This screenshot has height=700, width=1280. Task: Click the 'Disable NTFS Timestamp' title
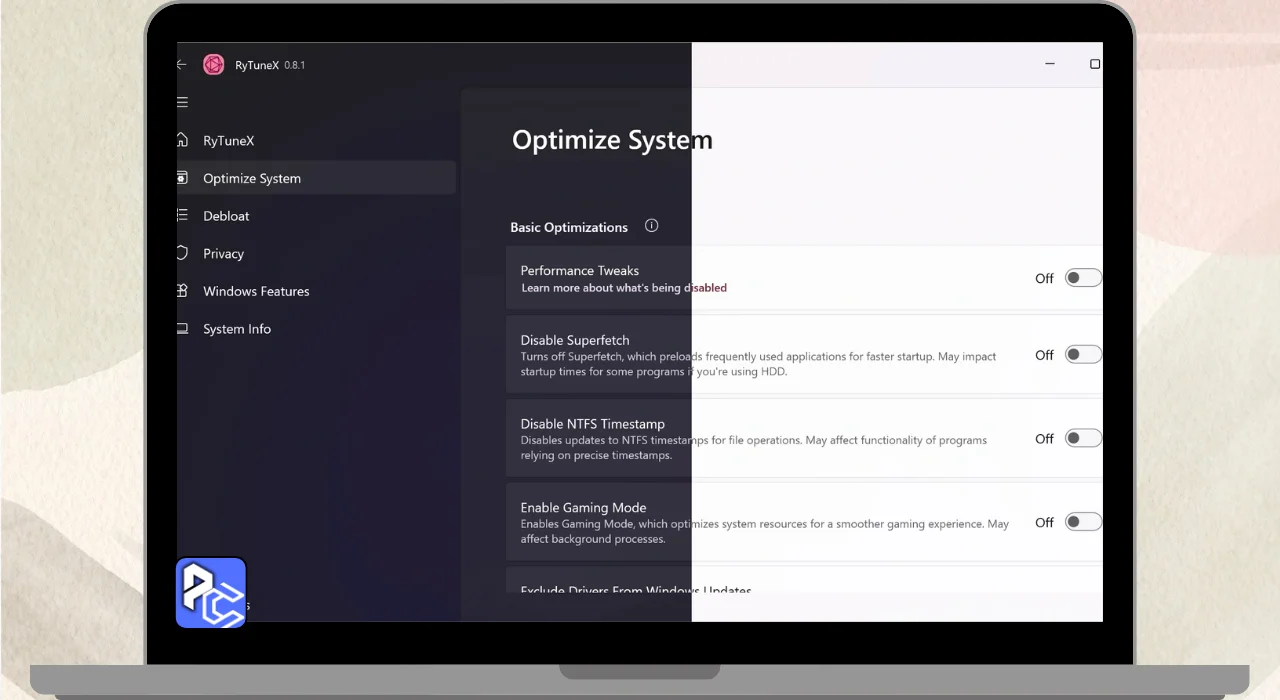pyautogui.click(x=593, y=424)
